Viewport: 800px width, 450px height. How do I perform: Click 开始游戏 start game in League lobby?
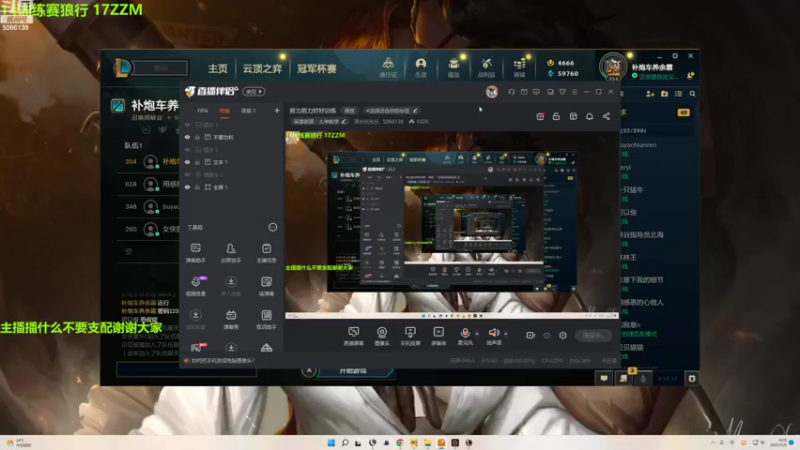coord(353,371)
